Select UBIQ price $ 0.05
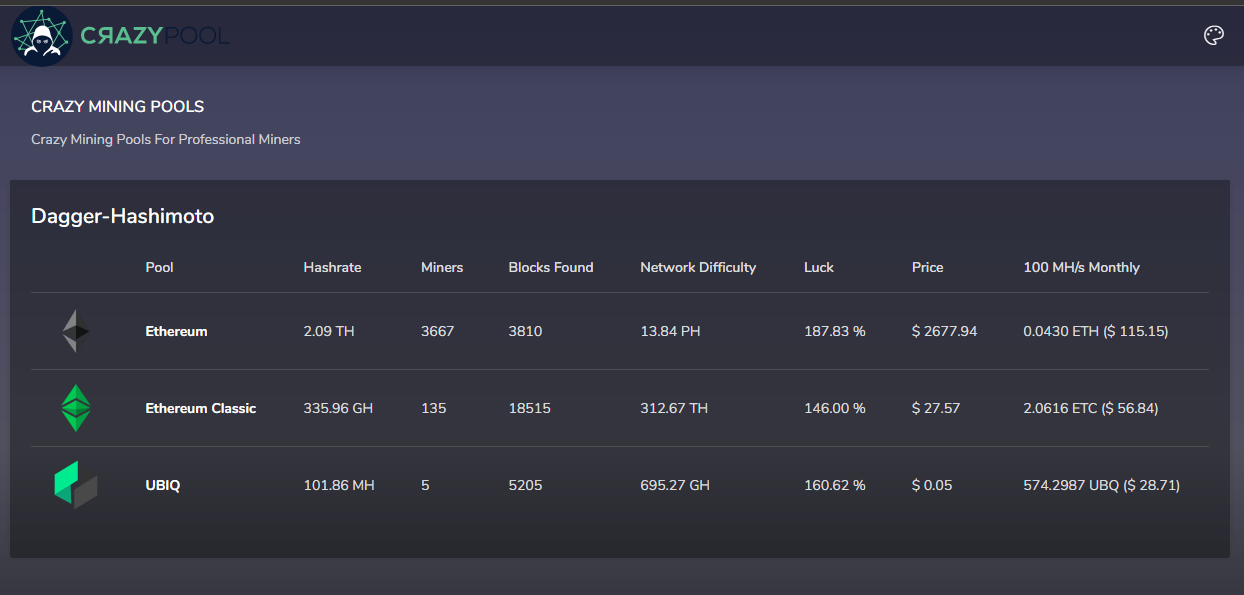The height and width of the screenshot is (595, 1244). pos(932,485)
